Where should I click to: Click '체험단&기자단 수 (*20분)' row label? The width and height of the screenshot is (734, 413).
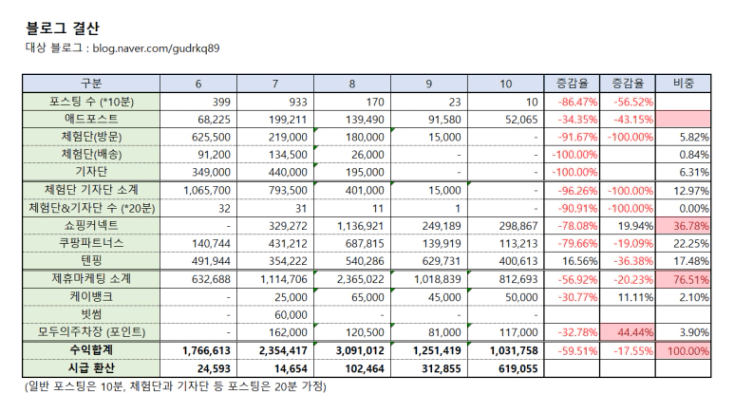pos(91,208)
